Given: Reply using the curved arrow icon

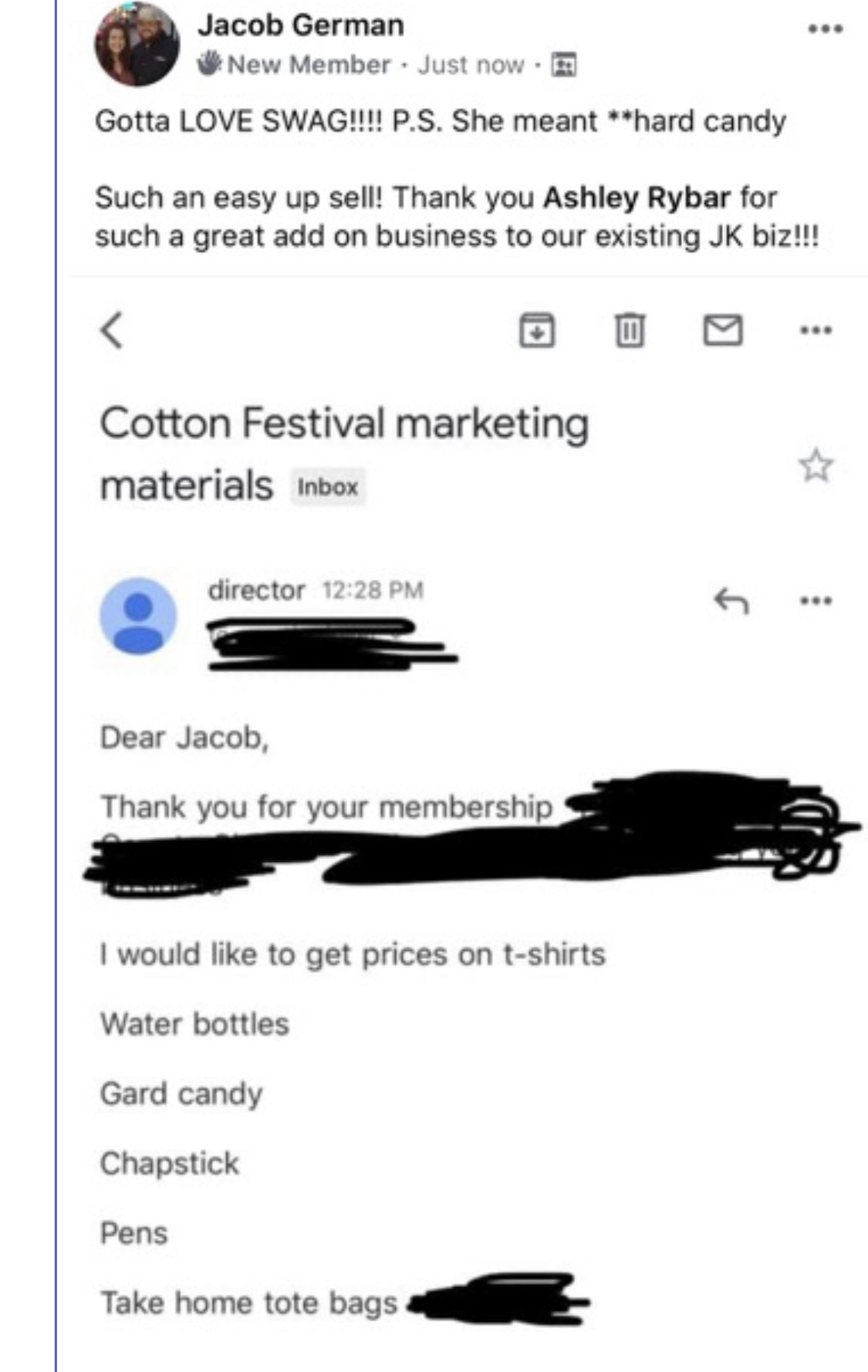Looking at the screenshot, I should point(731,600).
